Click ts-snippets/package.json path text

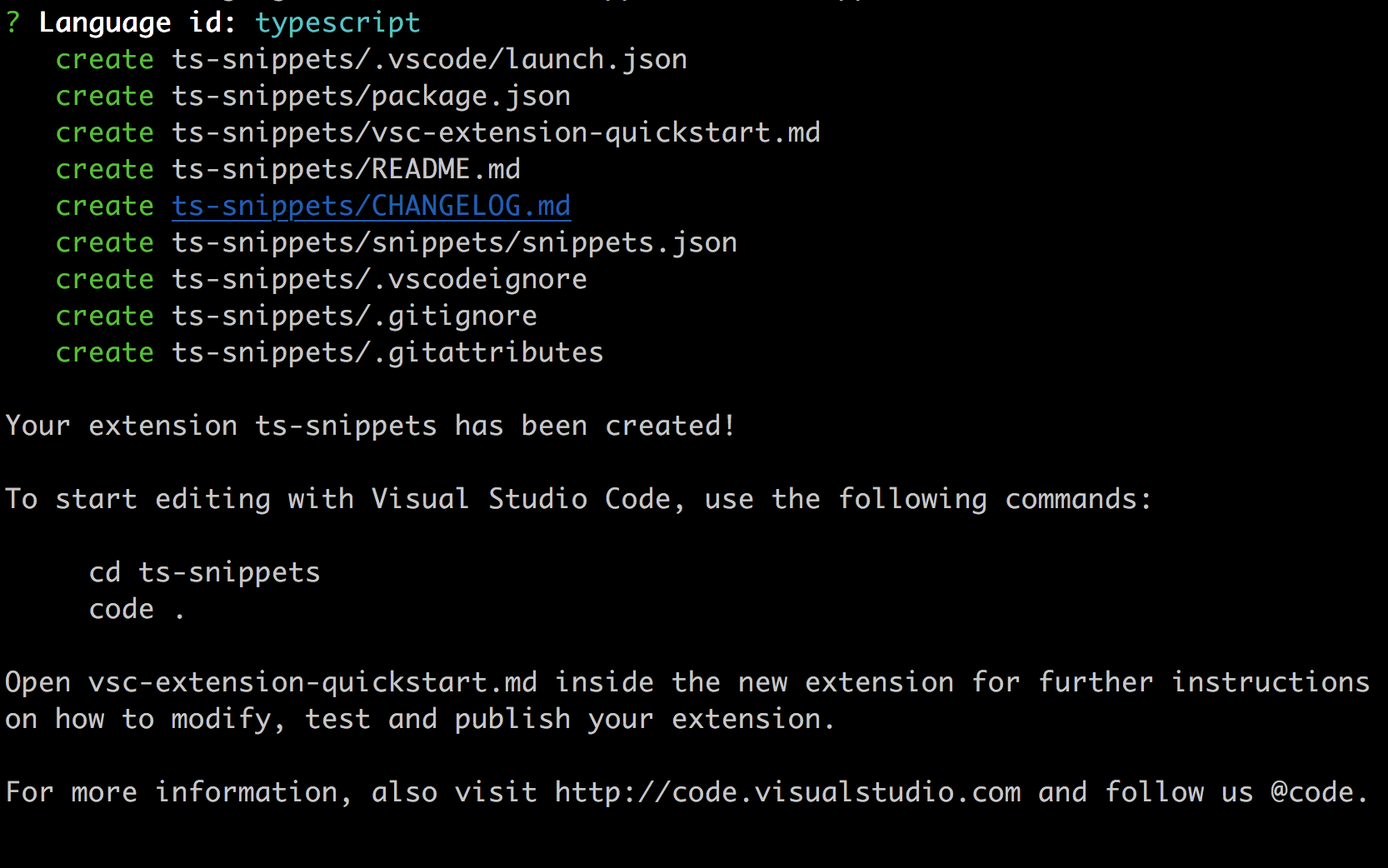click(x=371, y=96)
